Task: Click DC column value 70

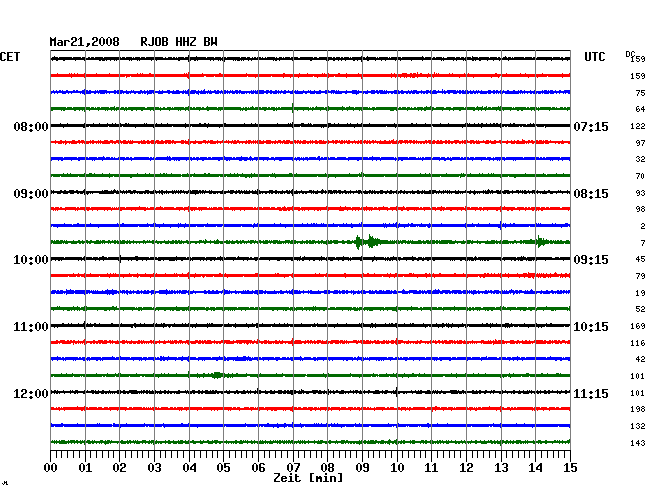Action: (640, 176)
